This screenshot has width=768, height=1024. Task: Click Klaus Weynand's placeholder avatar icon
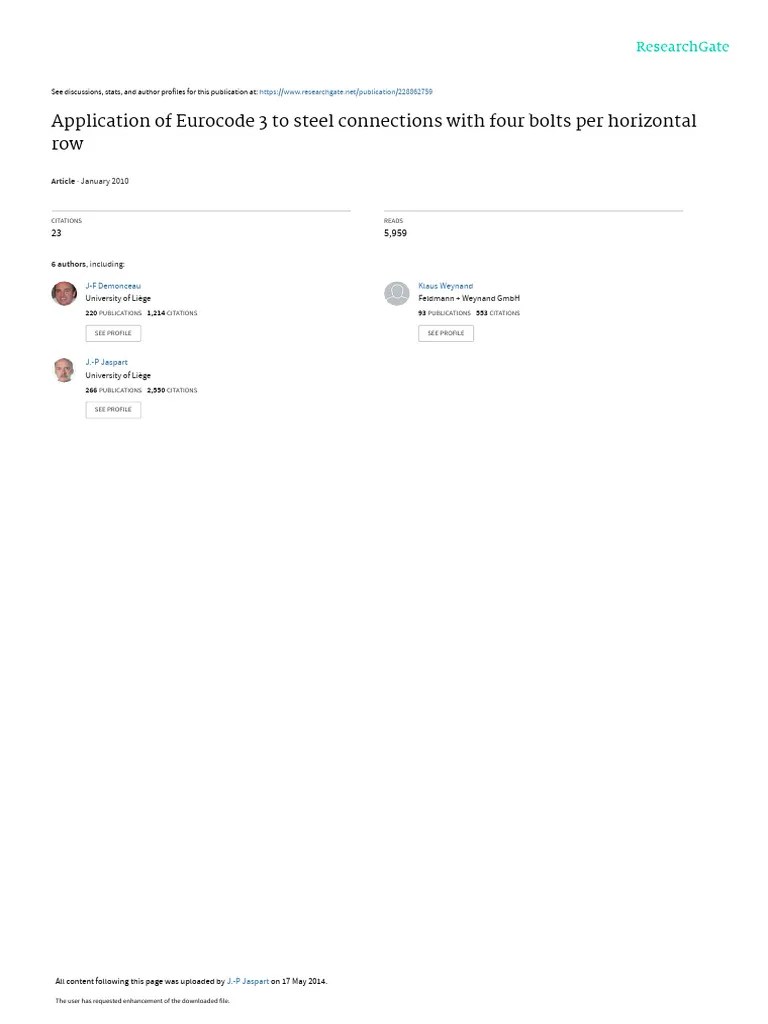coord(396,293)
